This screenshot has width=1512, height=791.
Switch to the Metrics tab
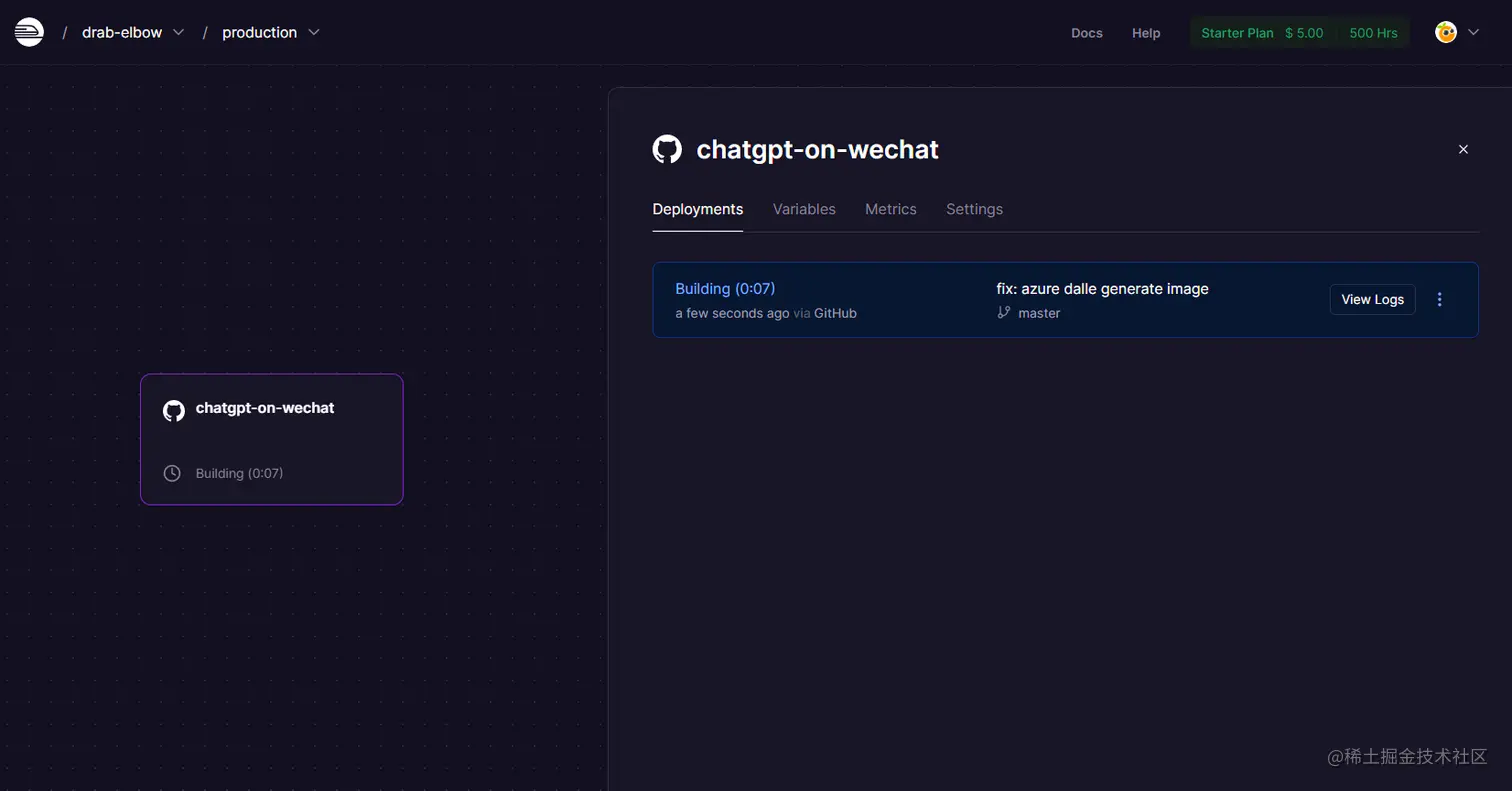click(x=891, y=209)
